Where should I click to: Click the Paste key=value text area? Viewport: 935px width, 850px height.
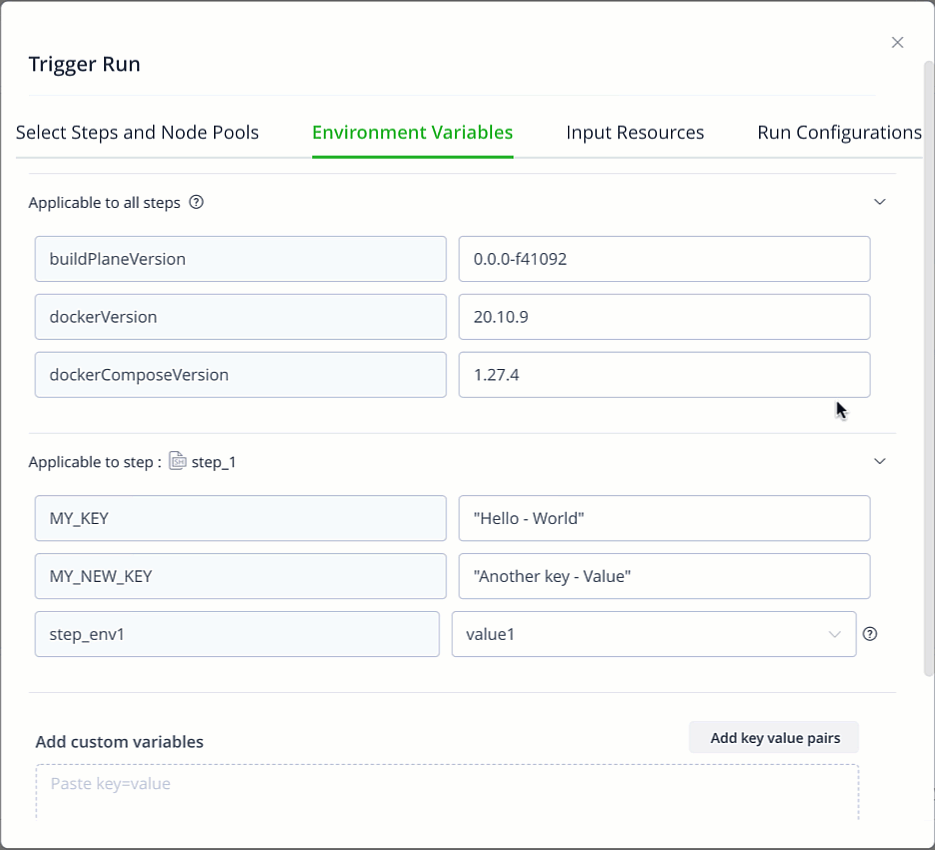(x=447, y=792)
